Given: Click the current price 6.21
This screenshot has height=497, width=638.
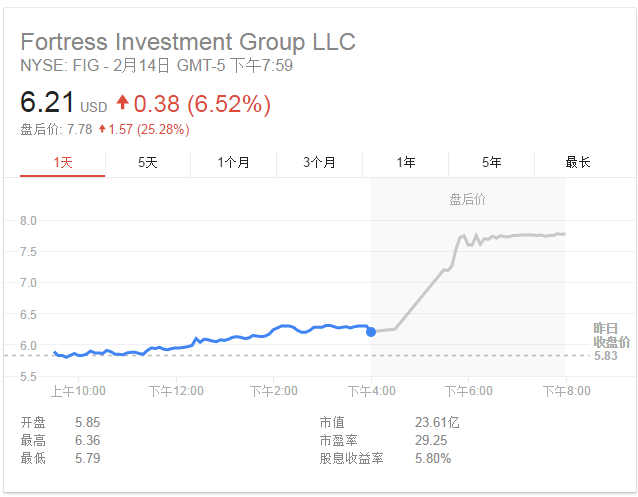Looking at the screenshot, I should [47, 103].
